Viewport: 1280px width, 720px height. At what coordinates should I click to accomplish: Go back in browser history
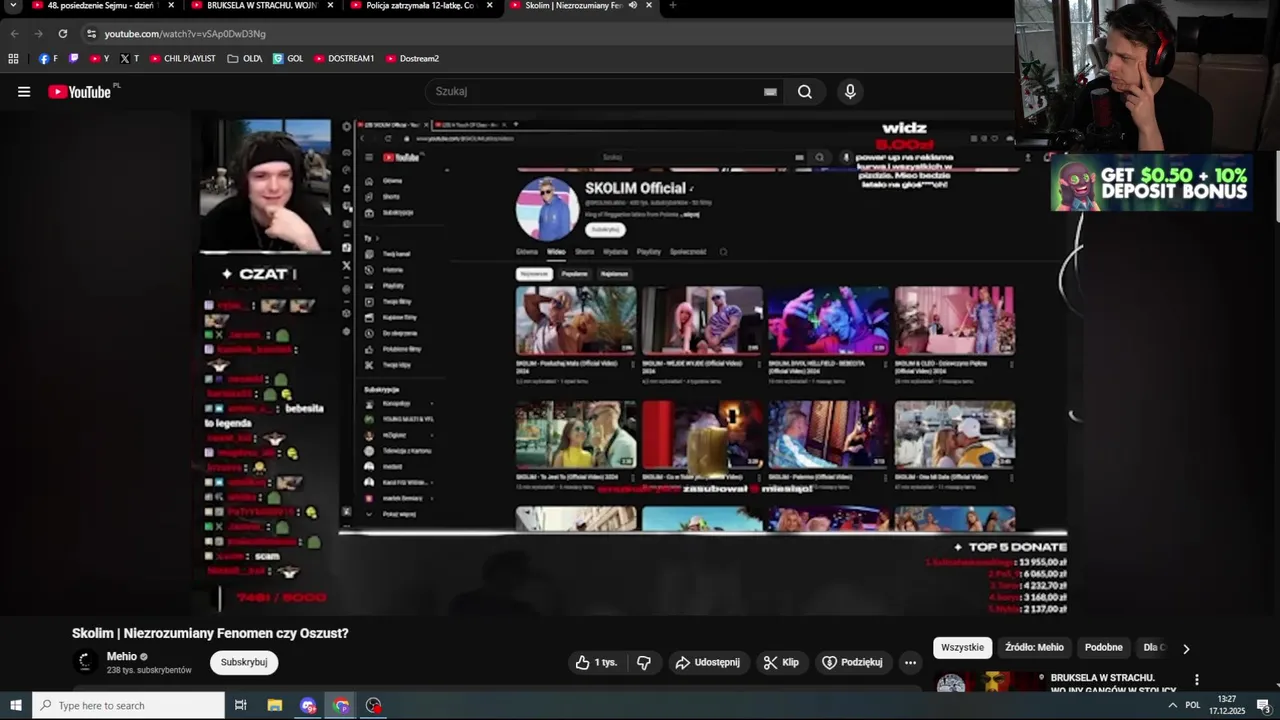click(x=14, y=33)
